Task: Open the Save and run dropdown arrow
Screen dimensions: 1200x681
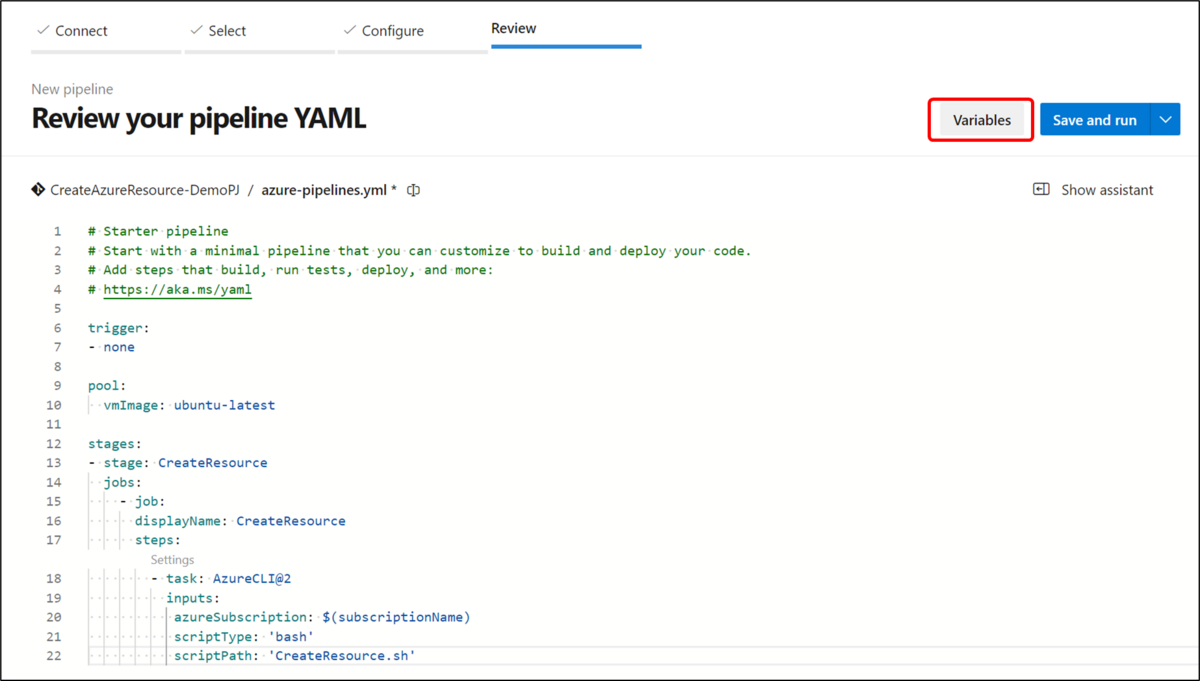Action: coord(1165,120)
